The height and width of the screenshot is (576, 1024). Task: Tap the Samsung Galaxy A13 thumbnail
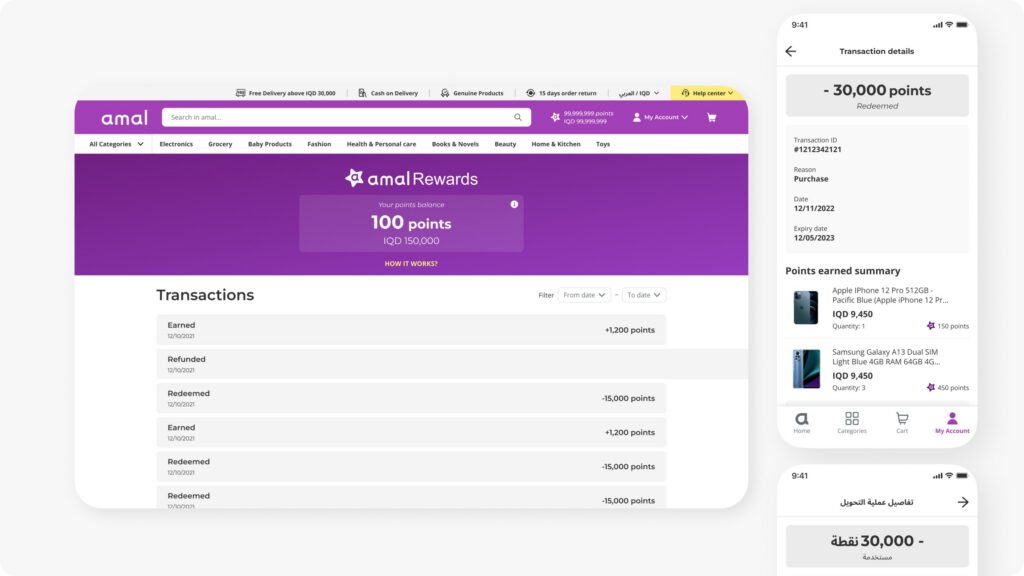pyautogui.click(x=806, y=369)
